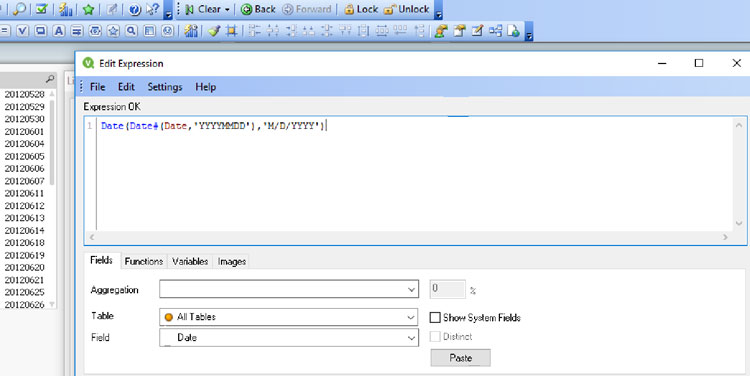The height and width of the screenshot is (376, 750).
Task: Create a Custom Object icon
Action: click(167, 31)
